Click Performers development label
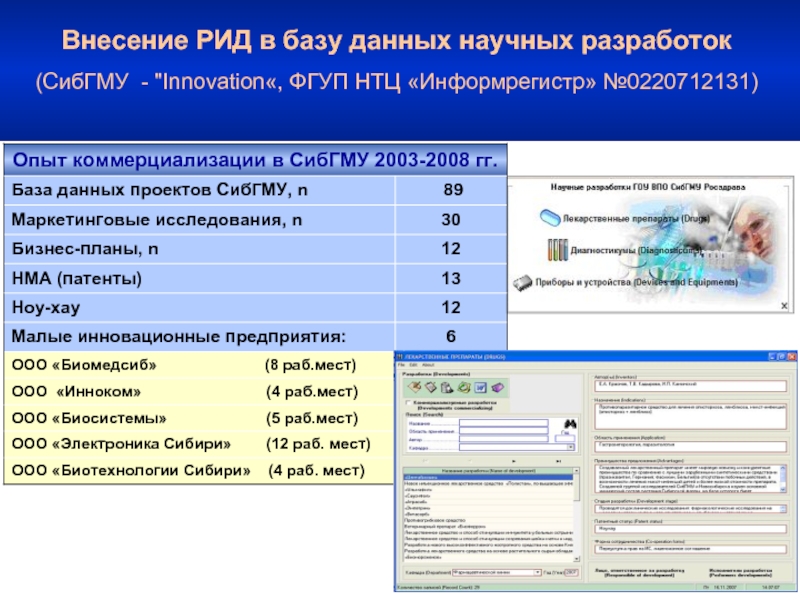The width and height of the screenshot is (800, 600). tap(740, 572)
